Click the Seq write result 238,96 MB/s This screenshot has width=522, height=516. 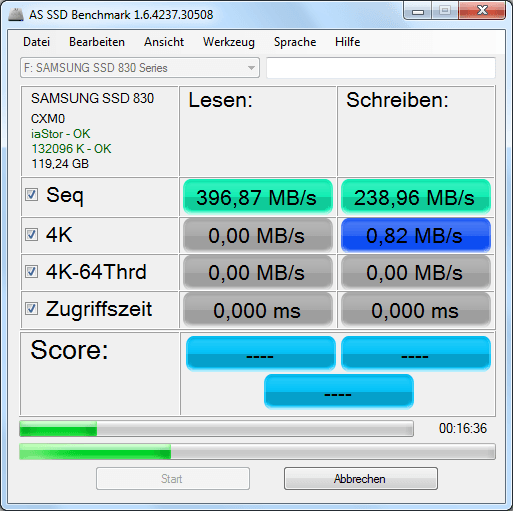click(x=416, y=197)
